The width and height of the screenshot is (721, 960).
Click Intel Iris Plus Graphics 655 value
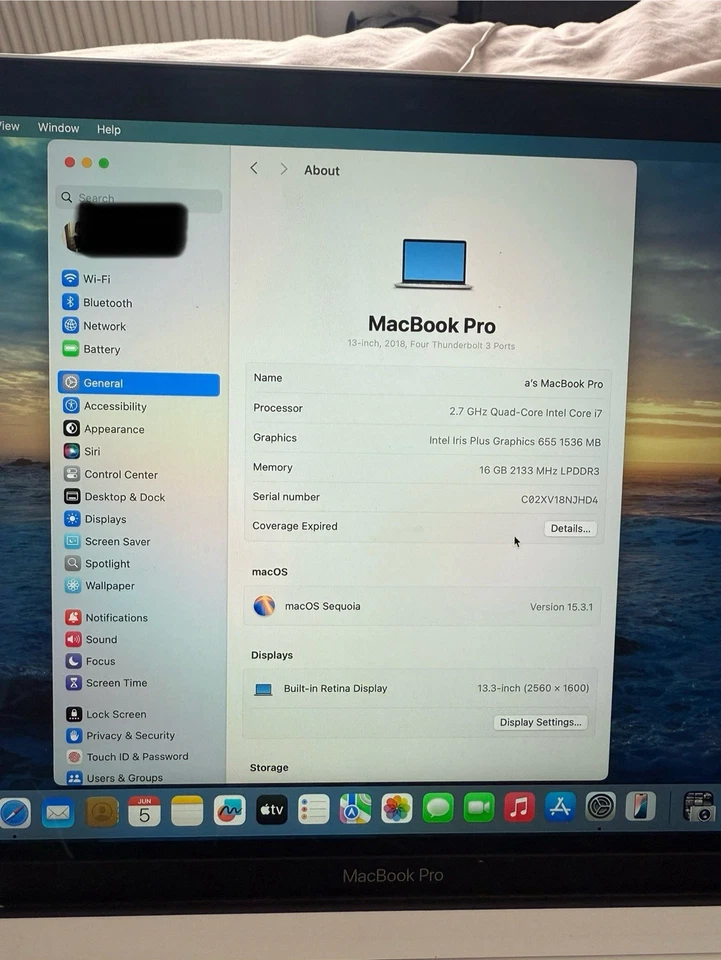[x=515, y=441]
